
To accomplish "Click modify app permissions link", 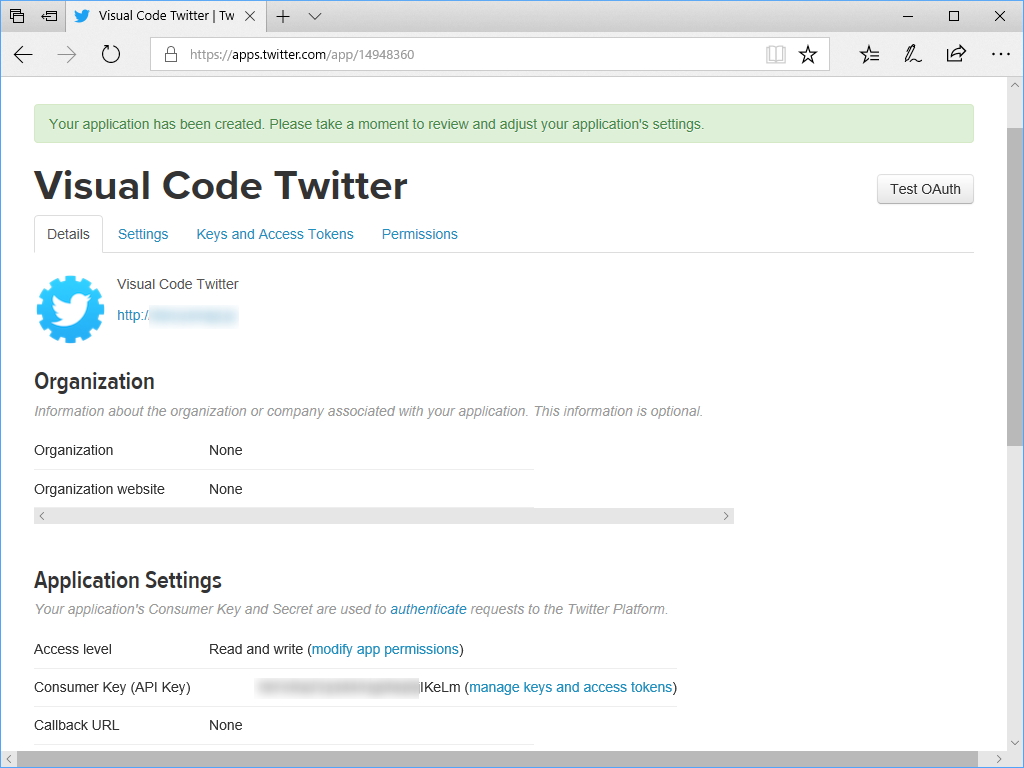I will pyautogui.click(x=385, y=649).
